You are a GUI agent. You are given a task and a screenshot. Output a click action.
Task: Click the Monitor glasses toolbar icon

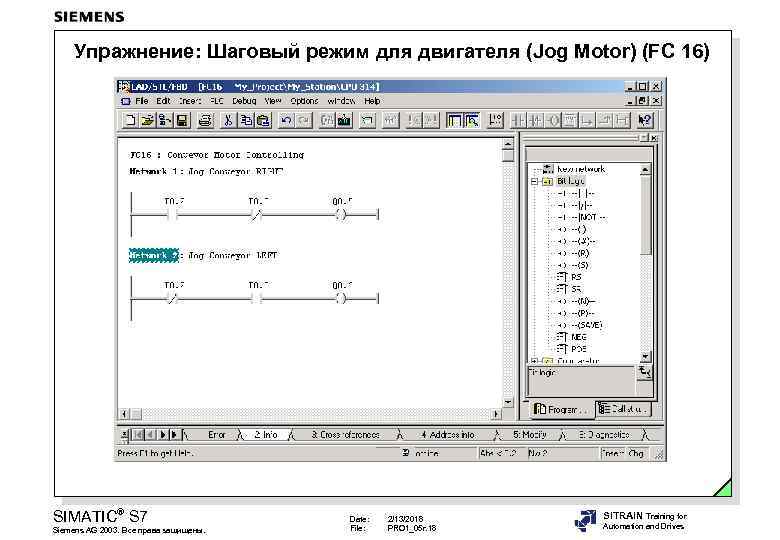(390, 120)
